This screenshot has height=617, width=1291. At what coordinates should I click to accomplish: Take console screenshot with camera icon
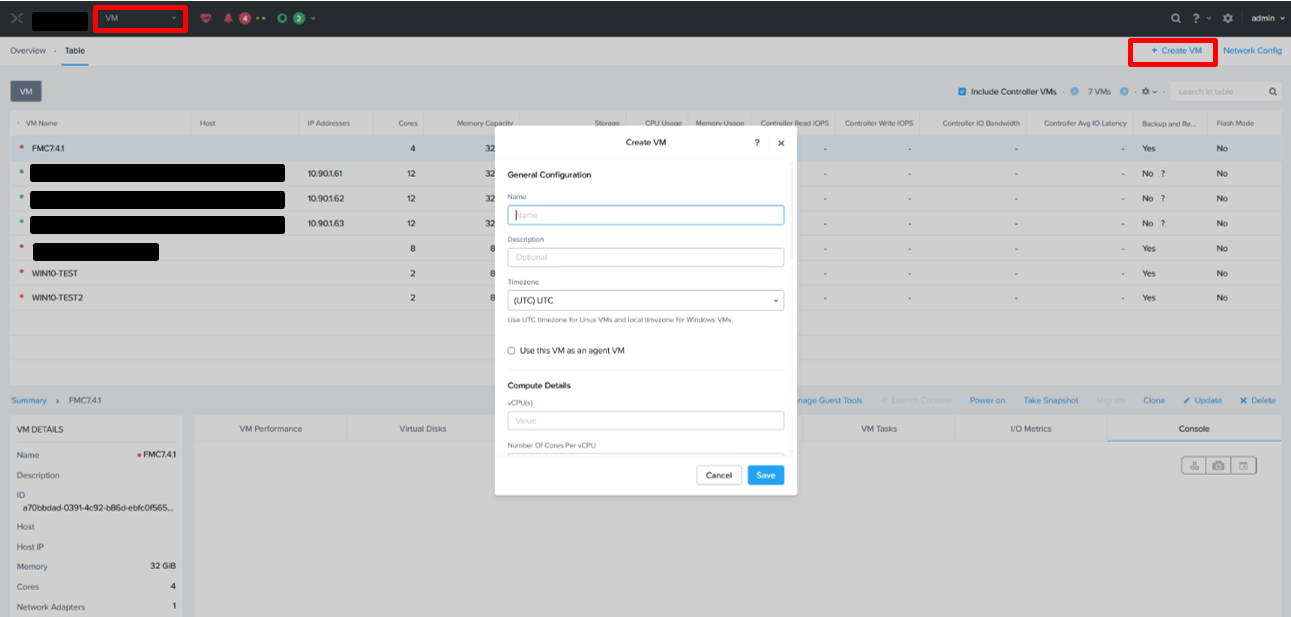point(1218,466)
